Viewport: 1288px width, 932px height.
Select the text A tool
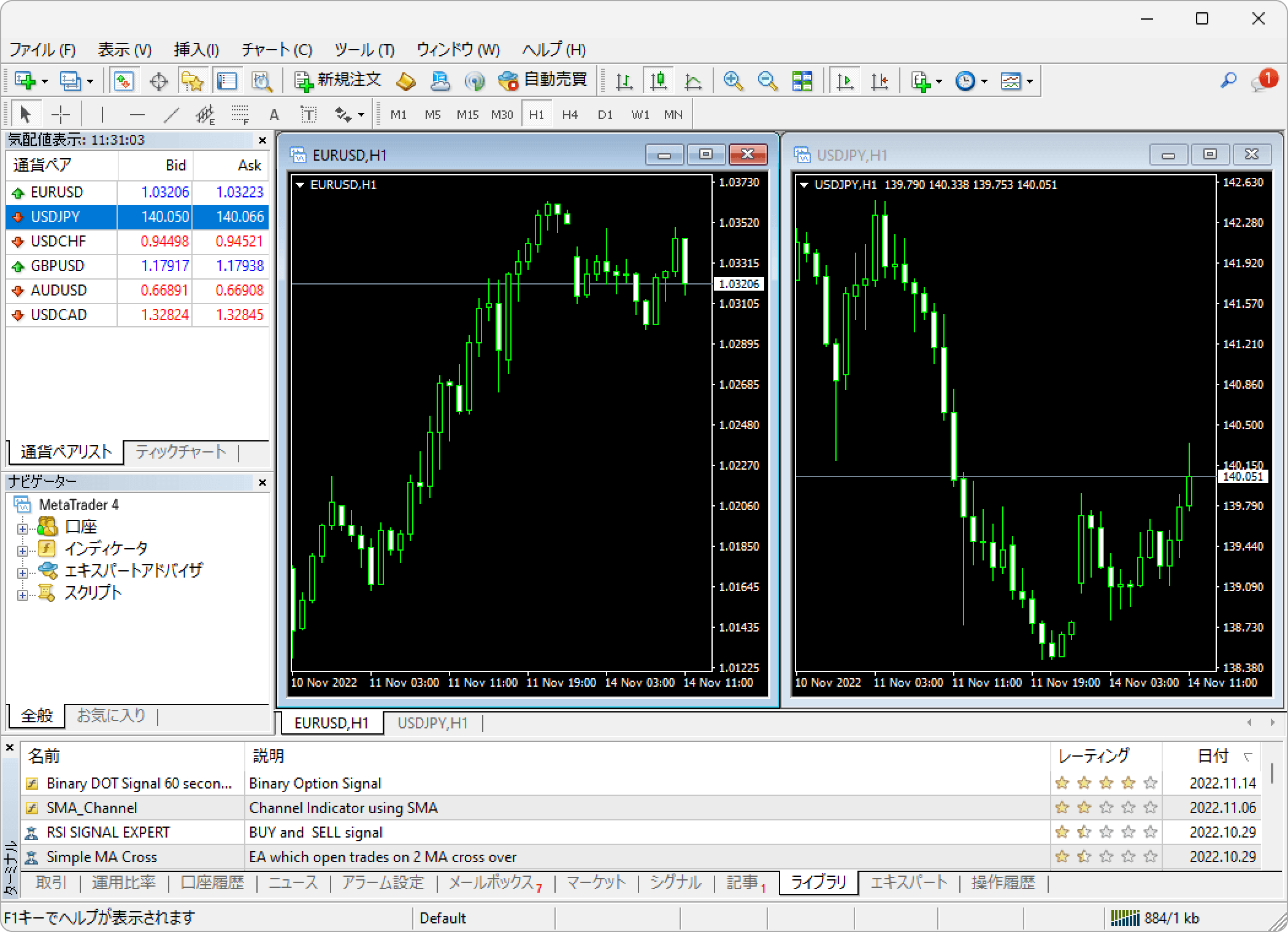click(x=274, y=114)
